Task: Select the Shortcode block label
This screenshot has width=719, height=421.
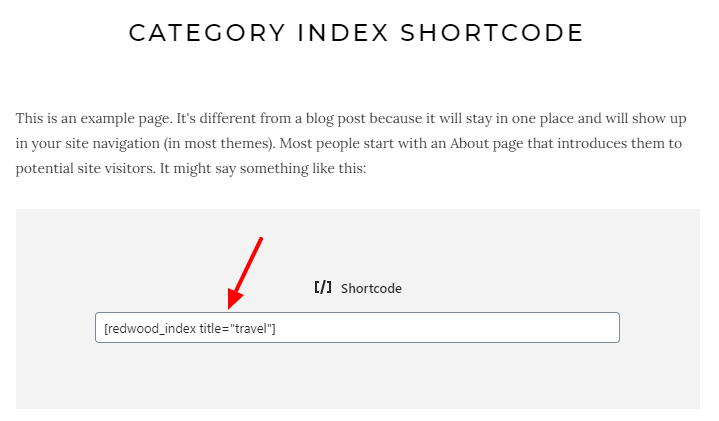Action: (371, 288)
